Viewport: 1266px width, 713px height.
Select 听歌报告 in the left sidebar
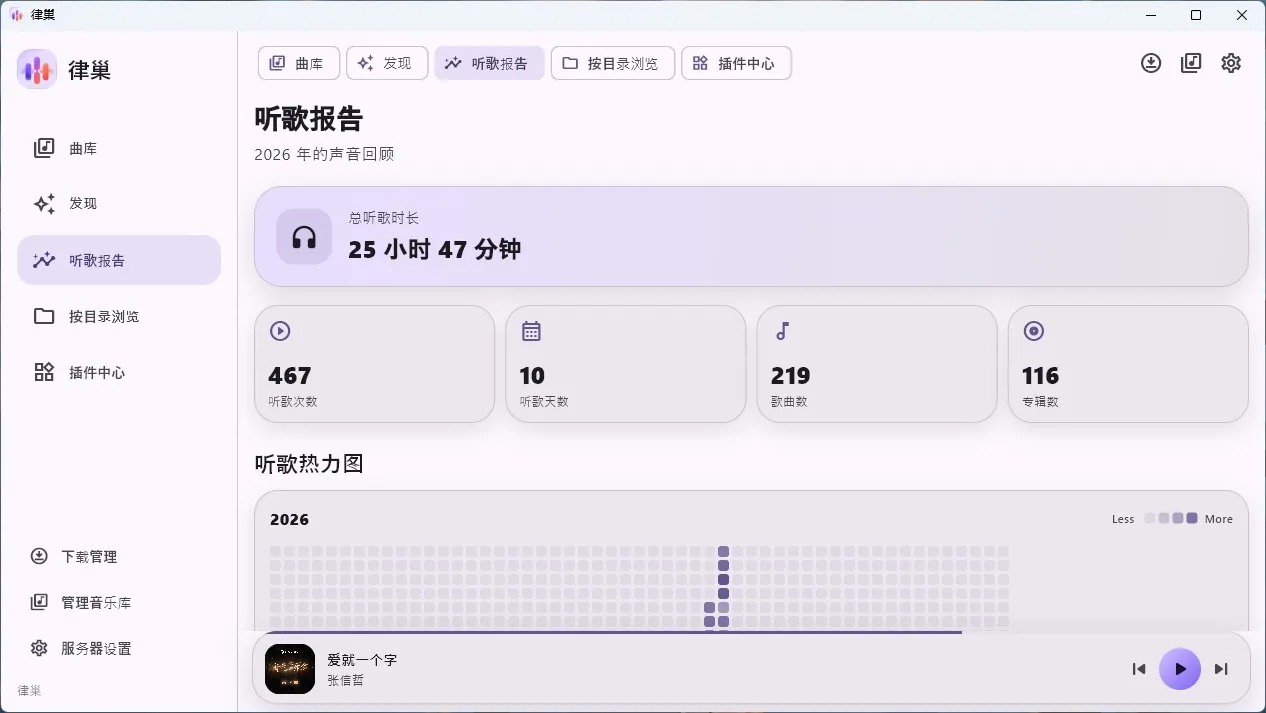point(119,260)
